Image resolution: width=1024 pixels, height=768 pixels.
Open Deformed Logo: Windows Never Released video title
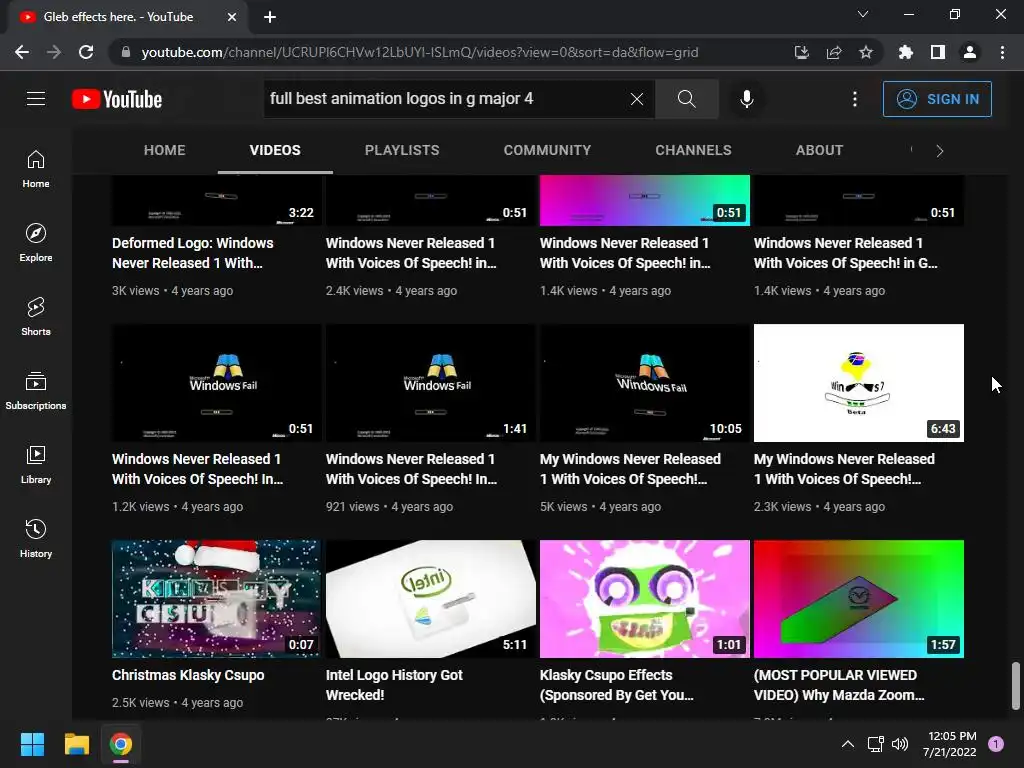pyautogui.click(x=193, y=253)
